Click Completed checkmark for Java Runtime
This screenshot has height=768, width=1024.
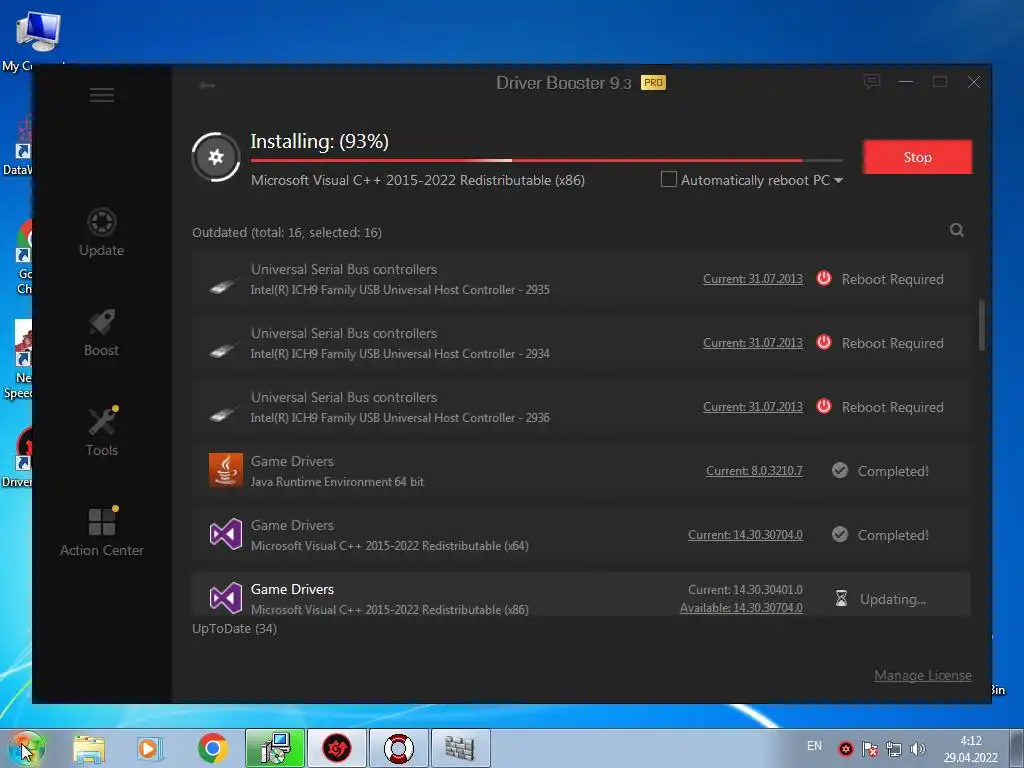tap(840, 470)
